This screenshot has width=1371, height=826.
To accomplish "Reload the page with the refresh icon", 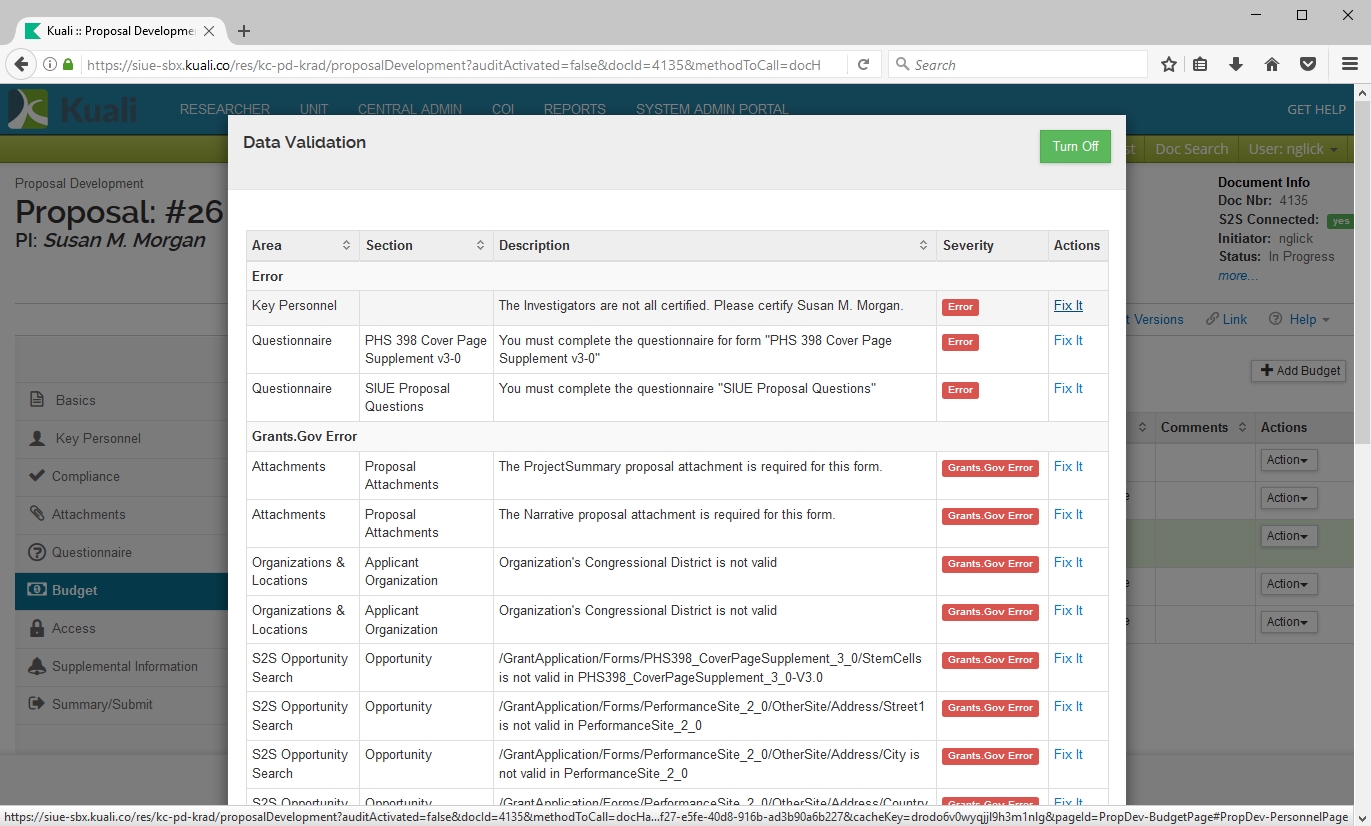I will coord(862,65).
